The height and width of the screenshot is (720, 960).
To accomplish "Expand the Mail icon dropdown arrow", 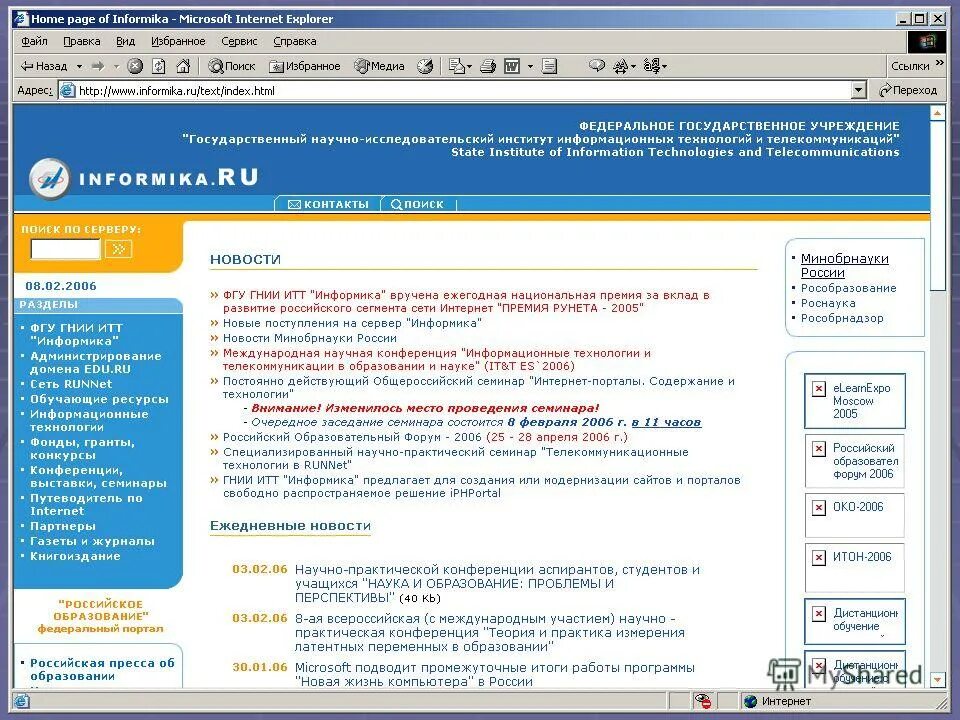I will pyautogui.click(x=470, y=66).
